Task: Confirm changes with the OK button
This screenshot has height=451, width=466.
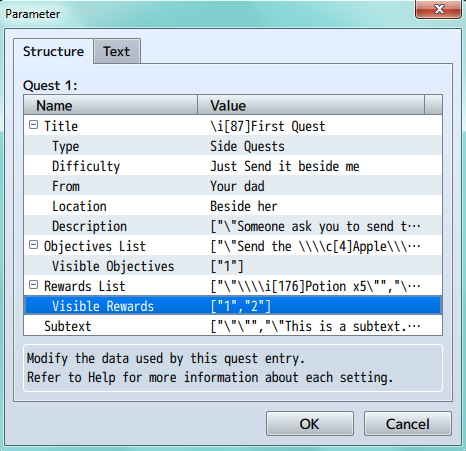Action: (x=310, y=424)
